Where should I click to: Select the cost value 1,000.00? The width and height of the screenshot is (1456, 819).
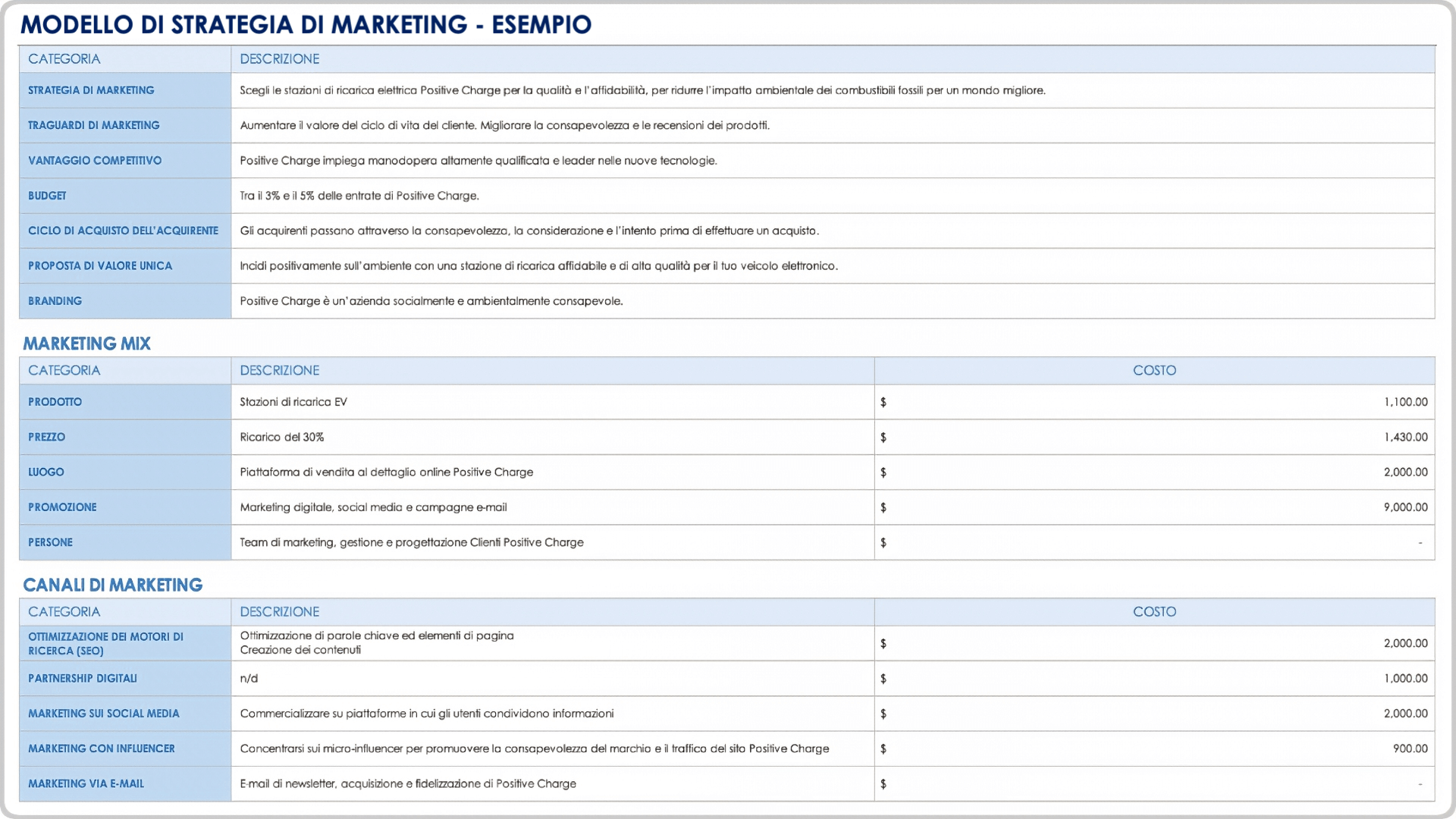[1405, 679]
